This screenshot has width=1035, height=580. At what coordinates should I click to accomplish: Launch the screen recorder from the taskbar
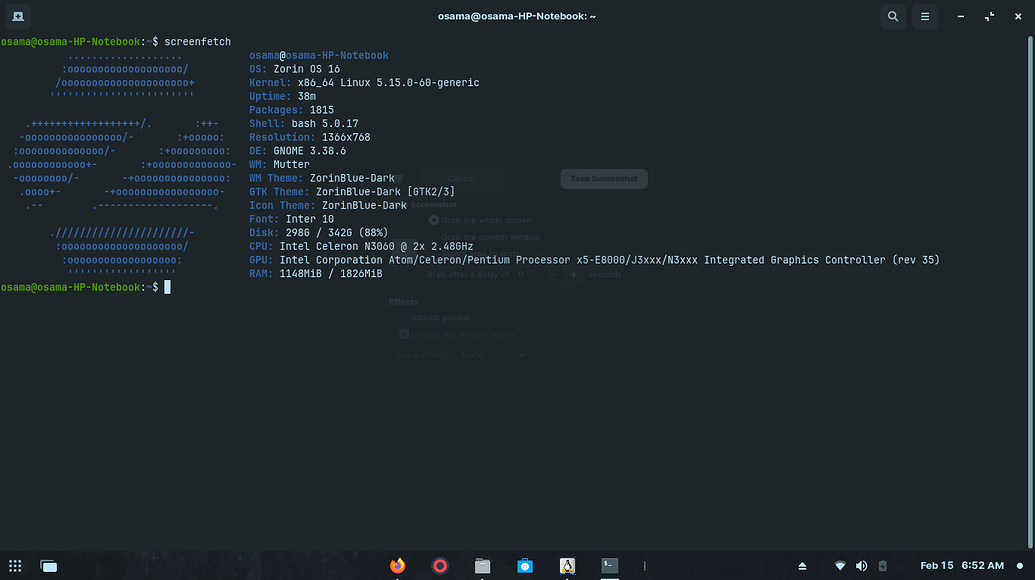440,565
